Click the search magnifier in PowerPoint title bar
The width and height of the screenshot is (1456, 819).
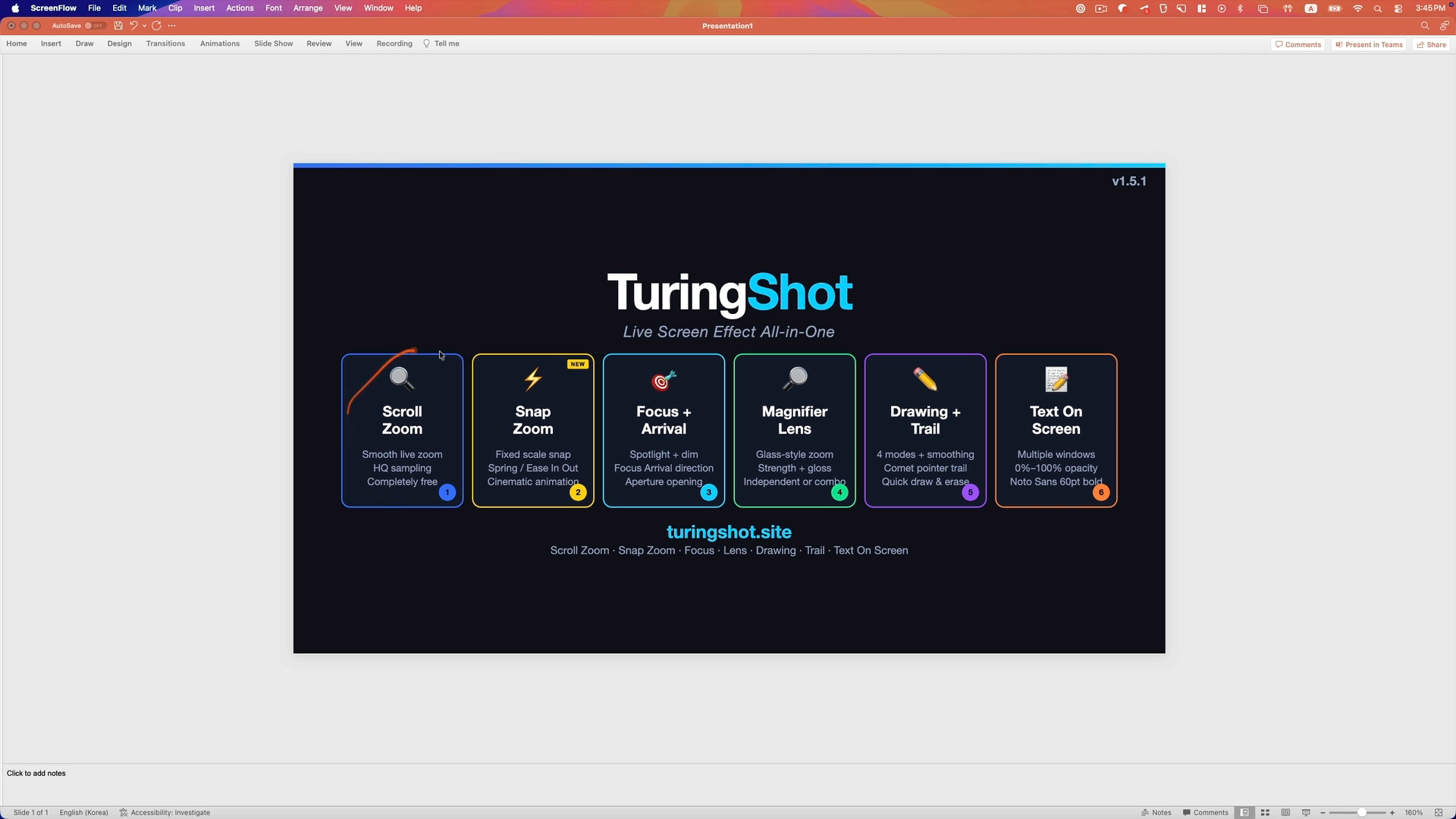tap(1425, 26)
